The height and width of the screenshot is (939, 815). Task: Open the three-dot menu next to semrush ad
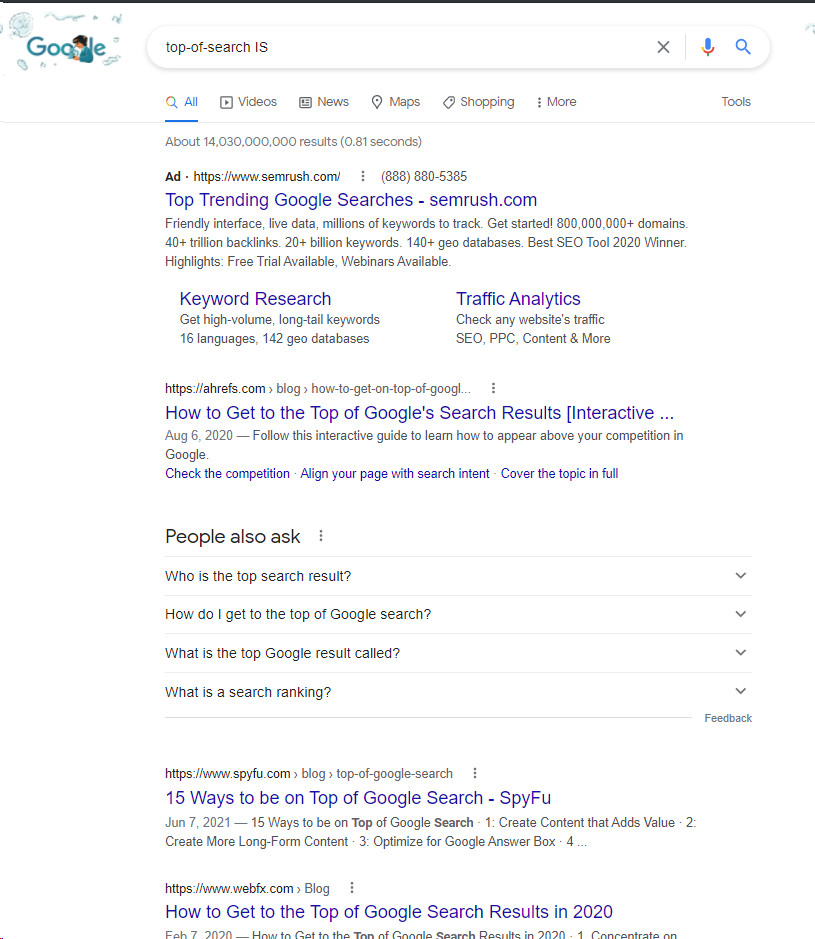(x=362, y=176)
